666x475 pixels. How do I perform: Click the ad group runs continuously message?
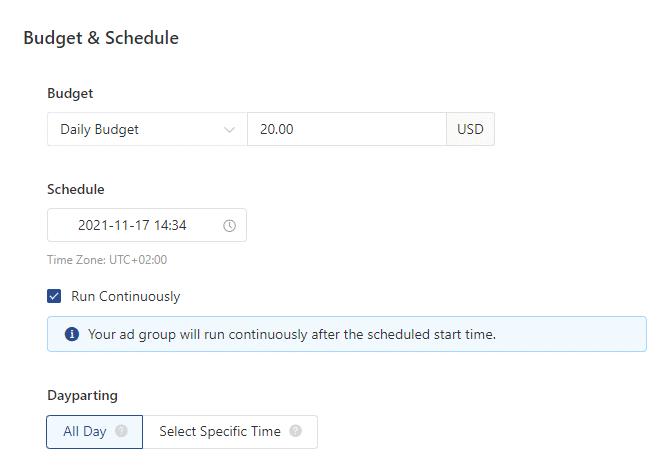pyautogui.click(x=293, y=334)
